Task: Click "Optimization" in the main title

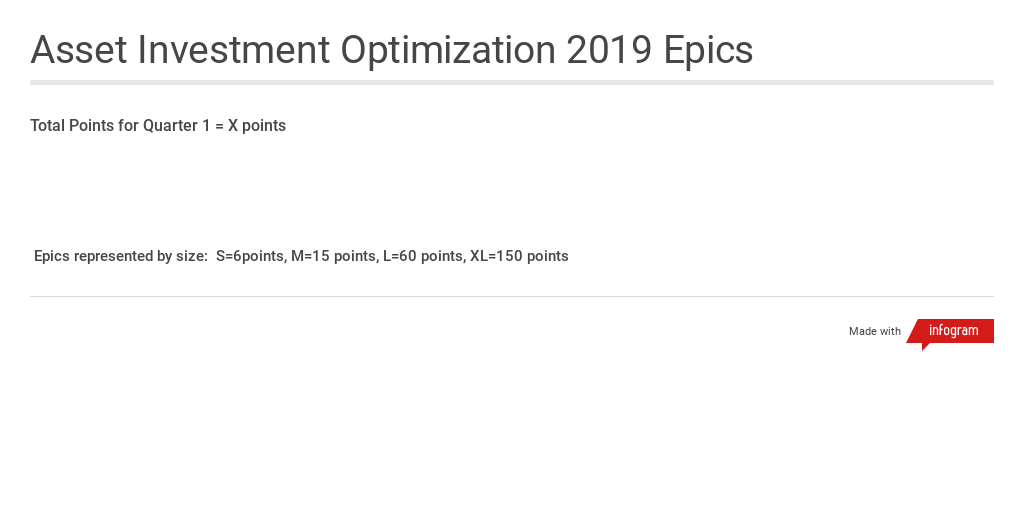Action: click(x=448, y=50)
